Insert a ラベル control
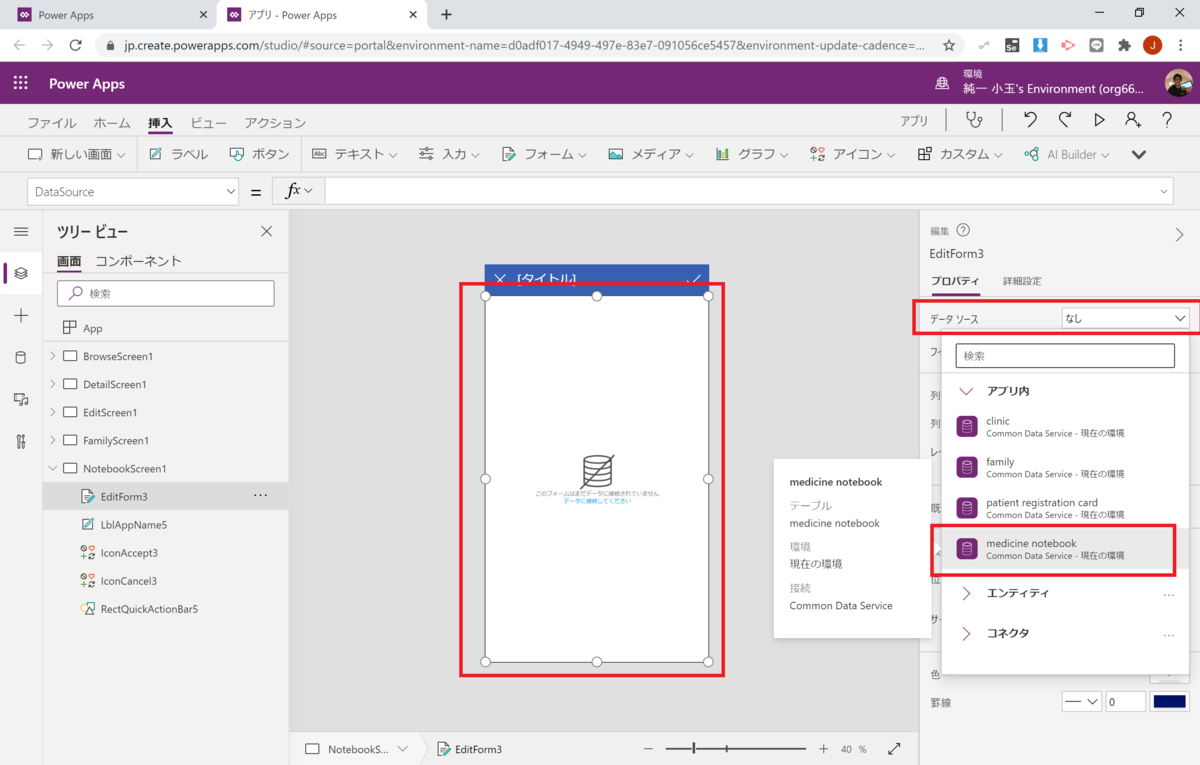The width and height of the screenshot is (1200, 765). click(x=178, y=154)
